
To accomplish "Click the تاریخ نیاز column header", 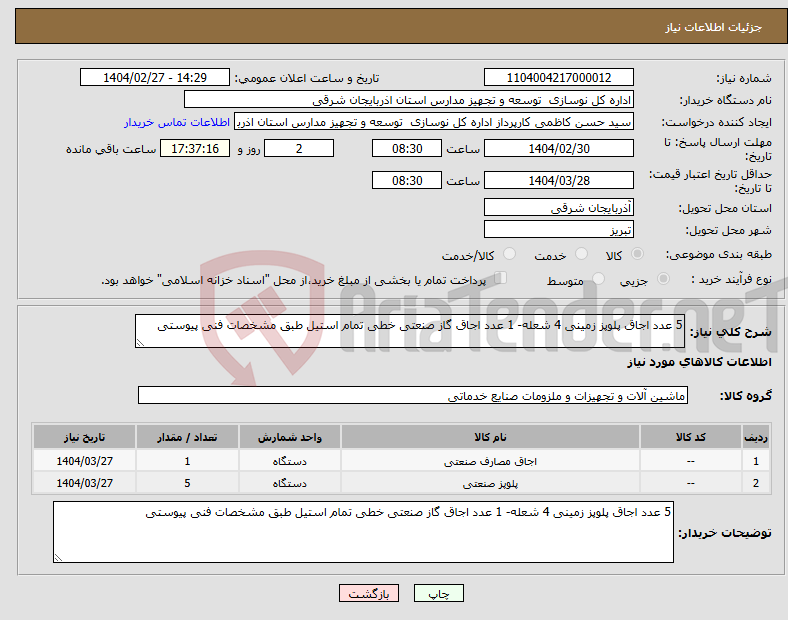I will pyautogui.click(x=84, y=437).
